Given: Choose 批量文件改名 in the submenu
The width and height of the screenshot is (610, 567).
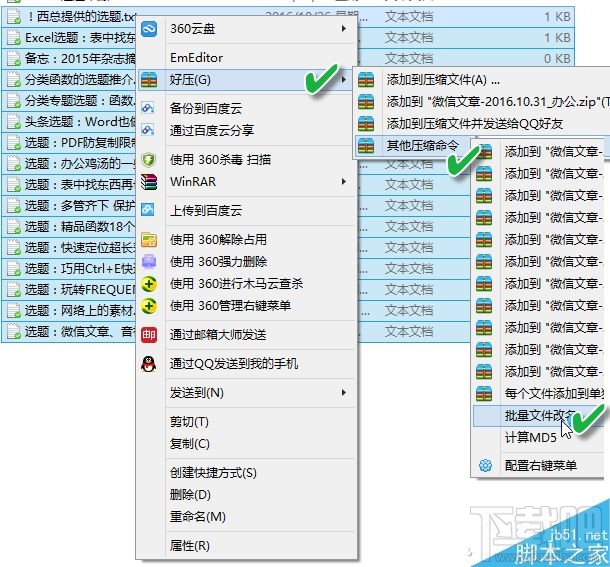Looking at the screenshot, I should coord(540,416).
